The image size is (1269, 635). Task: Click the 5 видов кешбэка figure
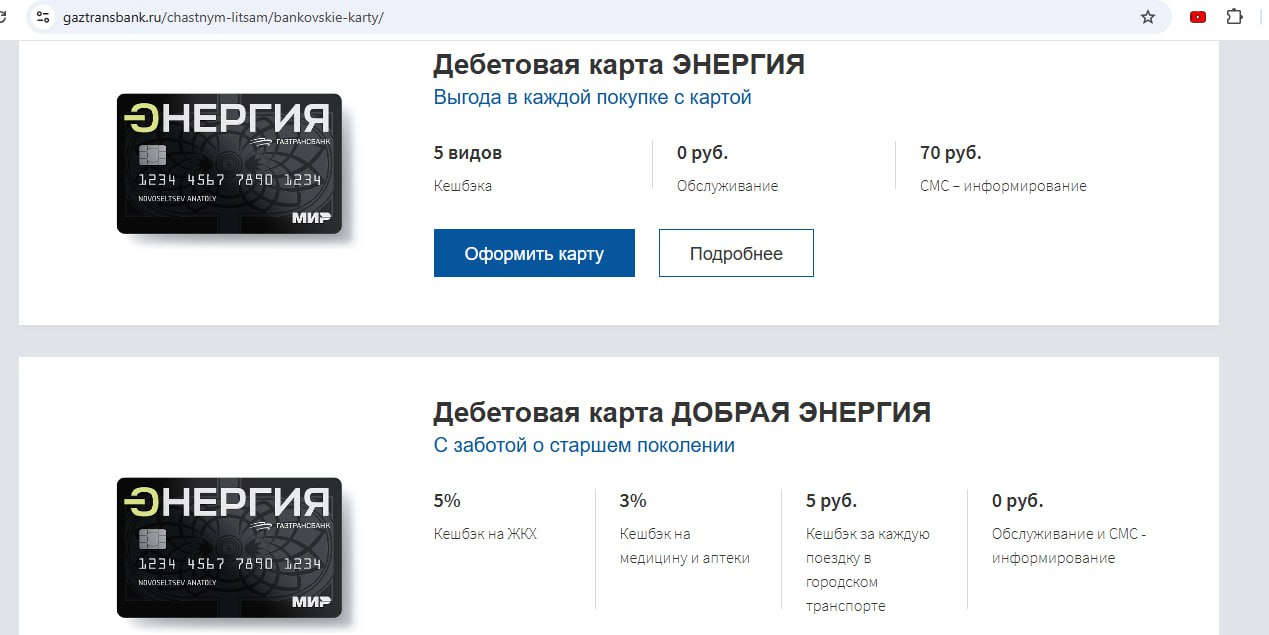(467, 153)
